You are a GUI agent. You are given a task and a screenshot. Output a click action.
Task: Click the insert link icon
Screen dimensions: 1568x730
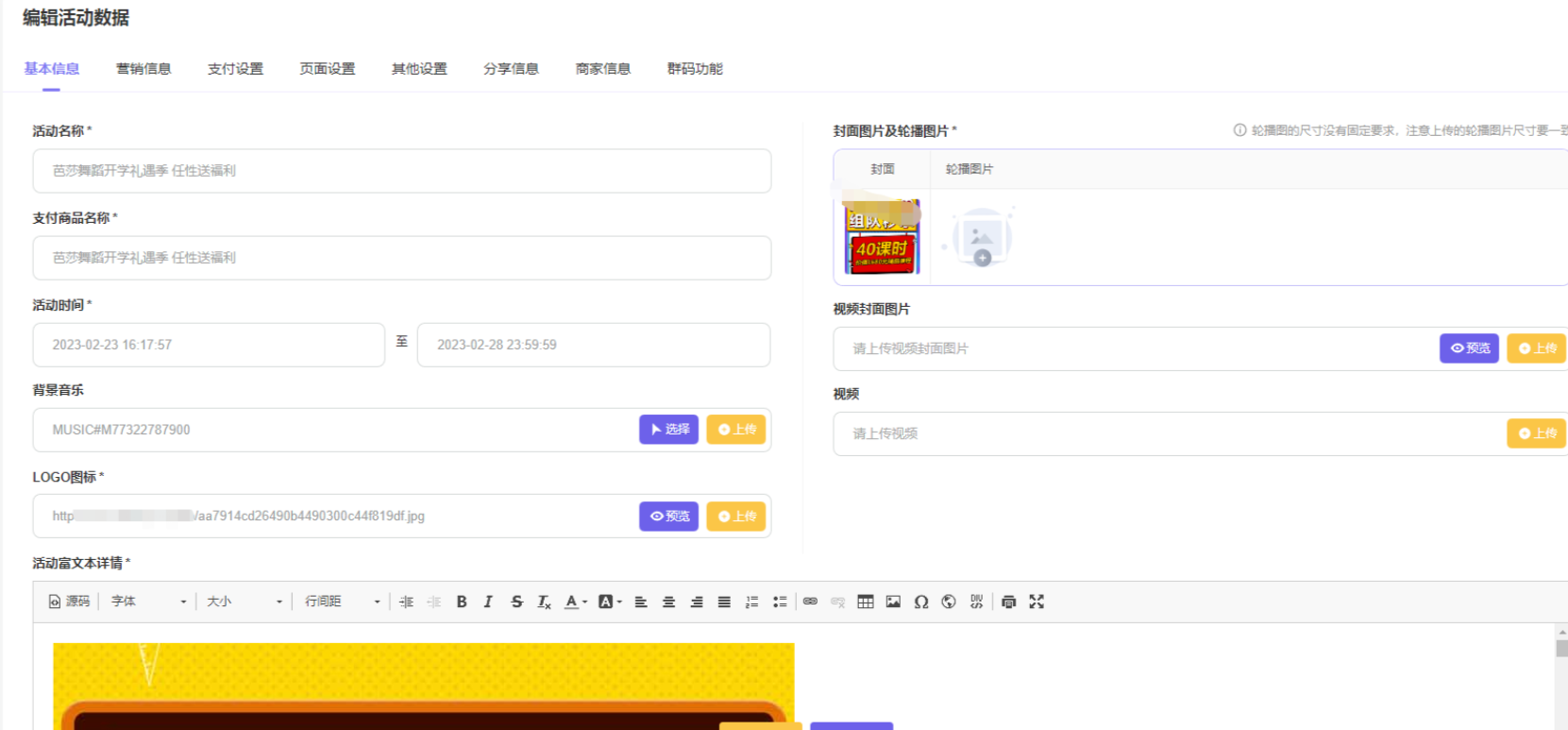(810, 602)
